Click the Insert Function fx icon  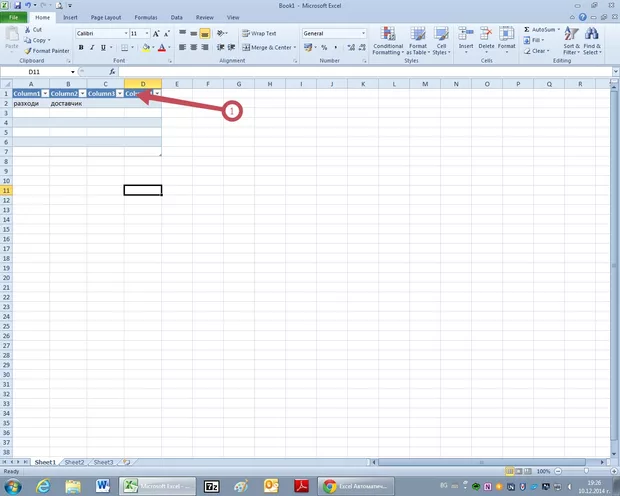click(x=112, y=72)
